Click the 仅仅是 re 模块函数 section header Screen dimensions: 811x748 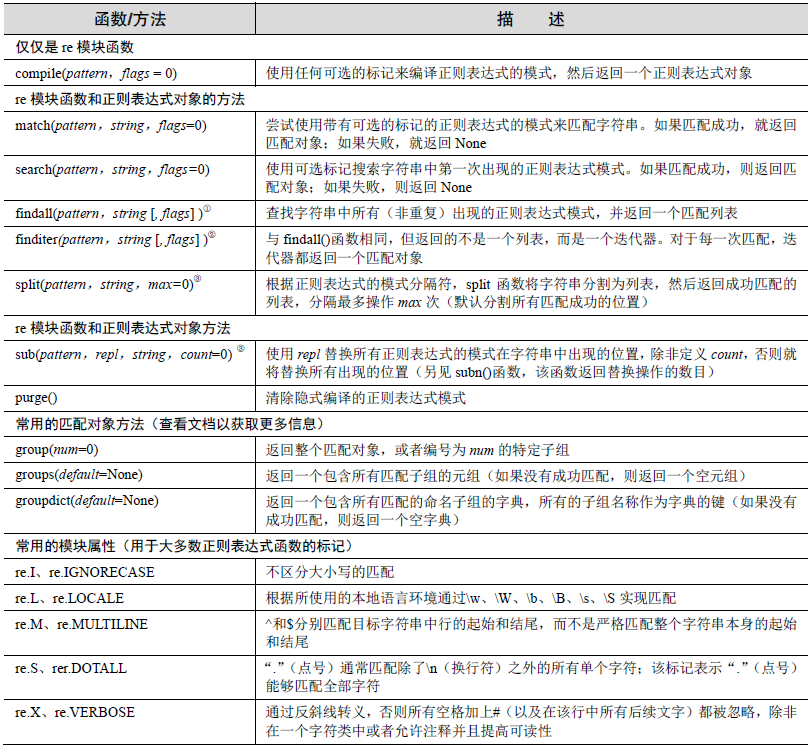pyautogui.click(x=65, y=44)
